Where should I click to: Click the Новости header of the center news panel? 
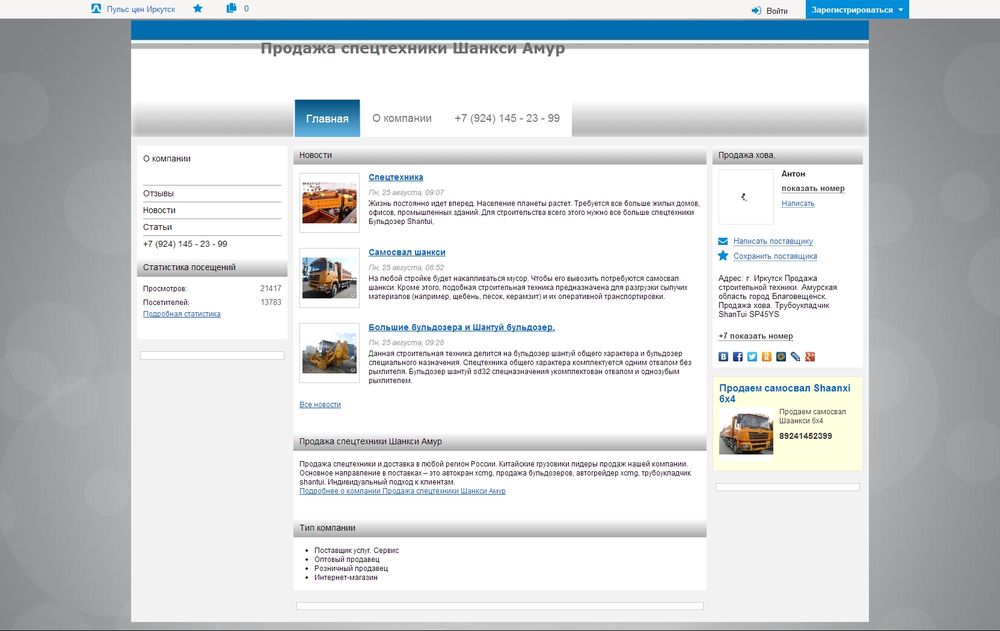[x=500, y=155]
